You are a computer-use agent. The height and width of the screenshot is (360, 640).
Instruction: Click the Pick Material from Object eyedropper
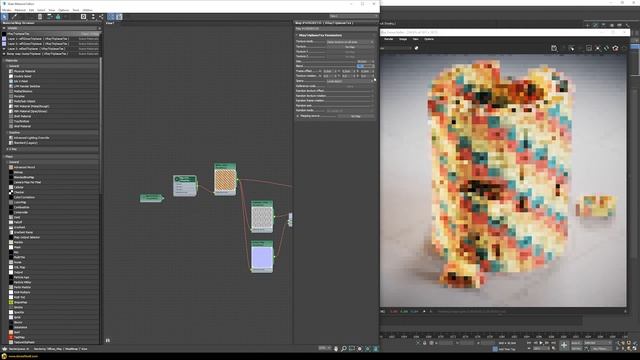(14, 17)
